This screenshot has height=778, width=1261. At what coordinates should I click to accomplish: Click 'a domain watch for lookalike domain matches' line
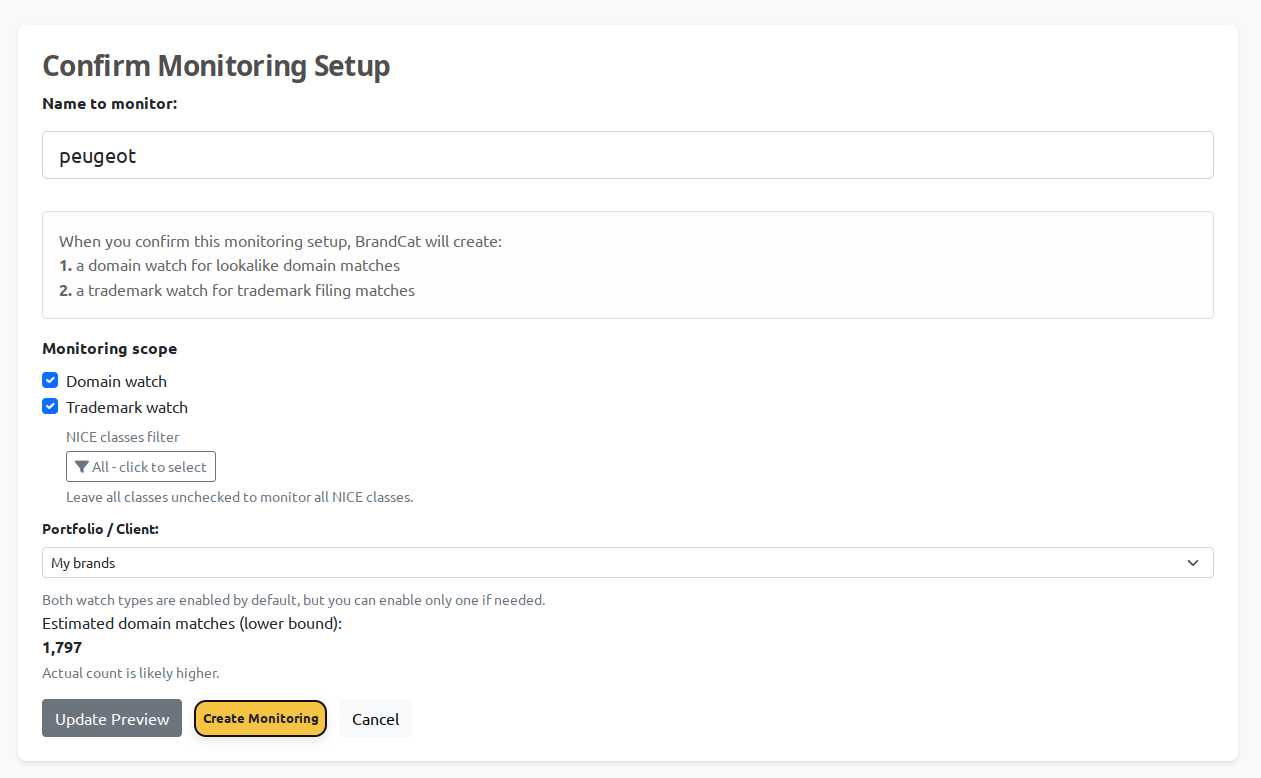pyautogui.click(x=238, y=266)
